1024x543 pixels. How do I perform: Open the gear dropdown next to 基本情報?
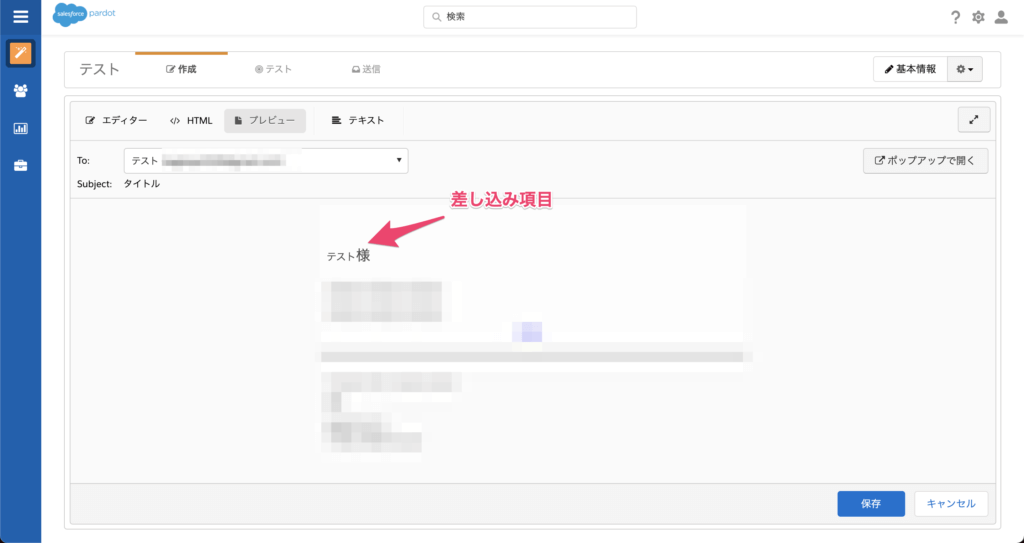coord(964,69)
